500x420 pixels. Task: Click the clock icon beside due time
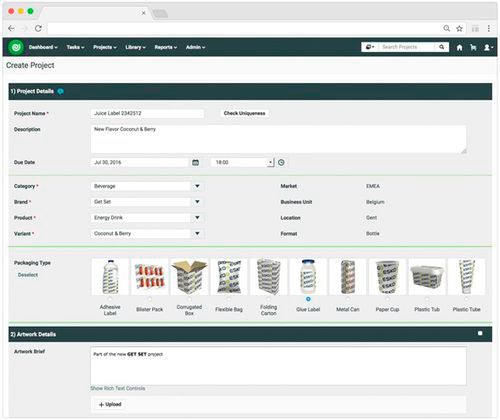[281, 163]
